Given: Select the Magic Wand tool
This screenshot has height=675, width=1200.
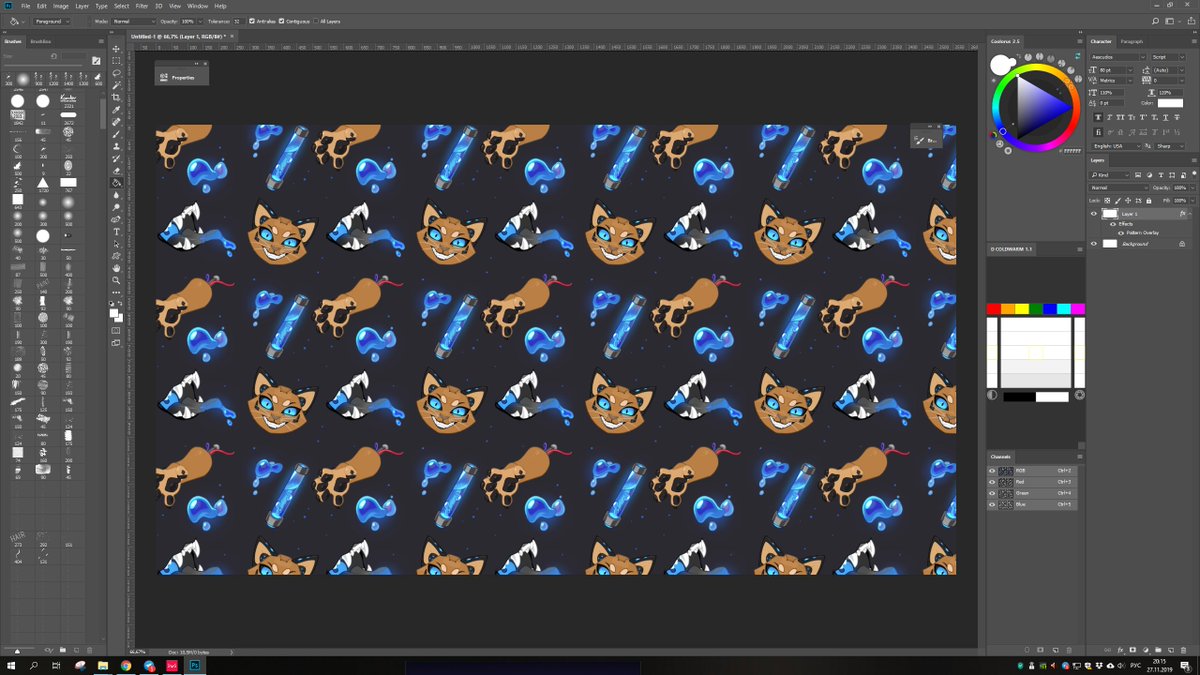Looking at the screenshot, I should coord(116,85).
